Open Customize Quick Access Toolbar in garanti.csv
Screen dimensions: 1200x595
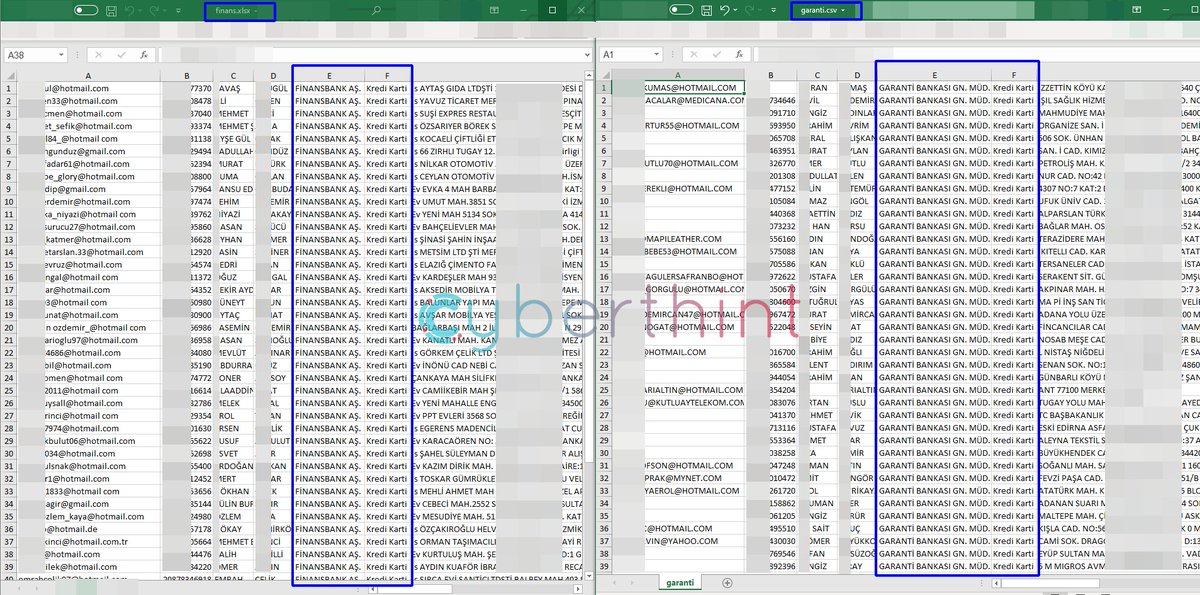click(773, 11)
